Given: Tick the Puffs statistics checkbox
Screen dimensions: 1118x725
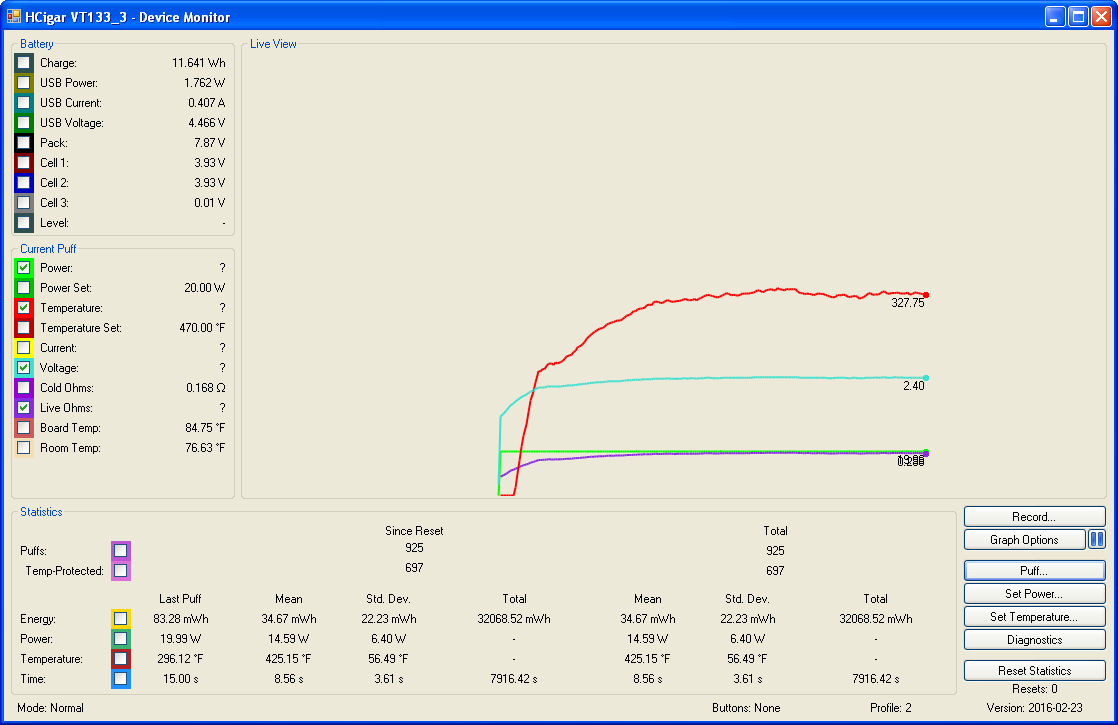Looking at the screenshot, I should [120, 550].
